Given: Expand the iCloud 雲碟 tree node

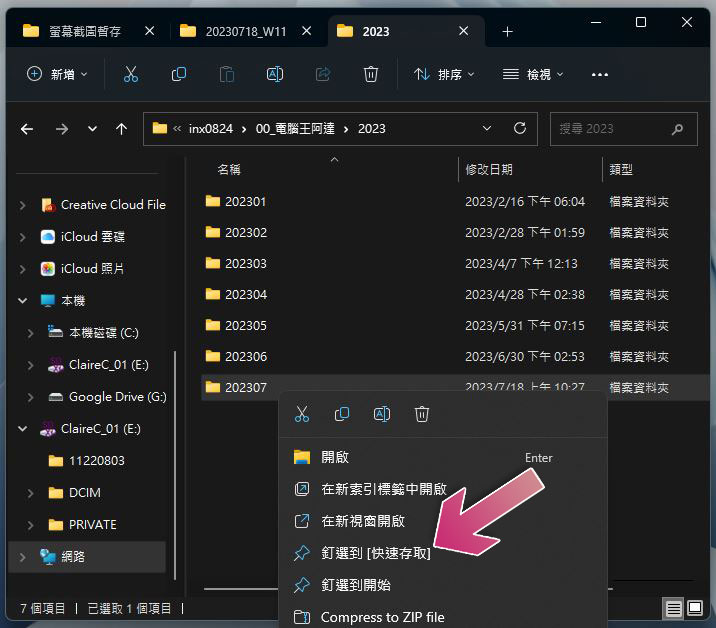Looking at the screenshot, I should pyautogui.click(x=22, y=237).
